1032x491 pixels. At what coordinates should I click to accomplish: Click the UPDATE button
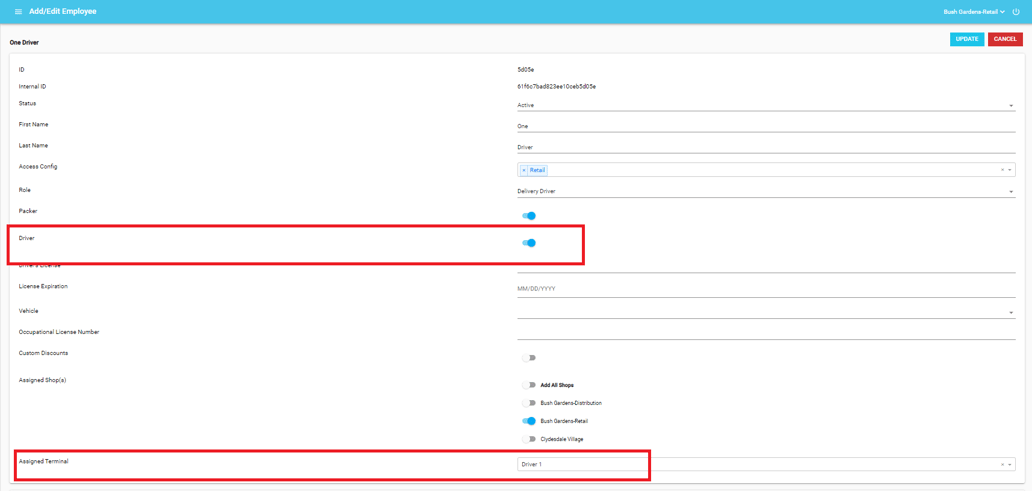pyautogui.click(x=966, y=39)
